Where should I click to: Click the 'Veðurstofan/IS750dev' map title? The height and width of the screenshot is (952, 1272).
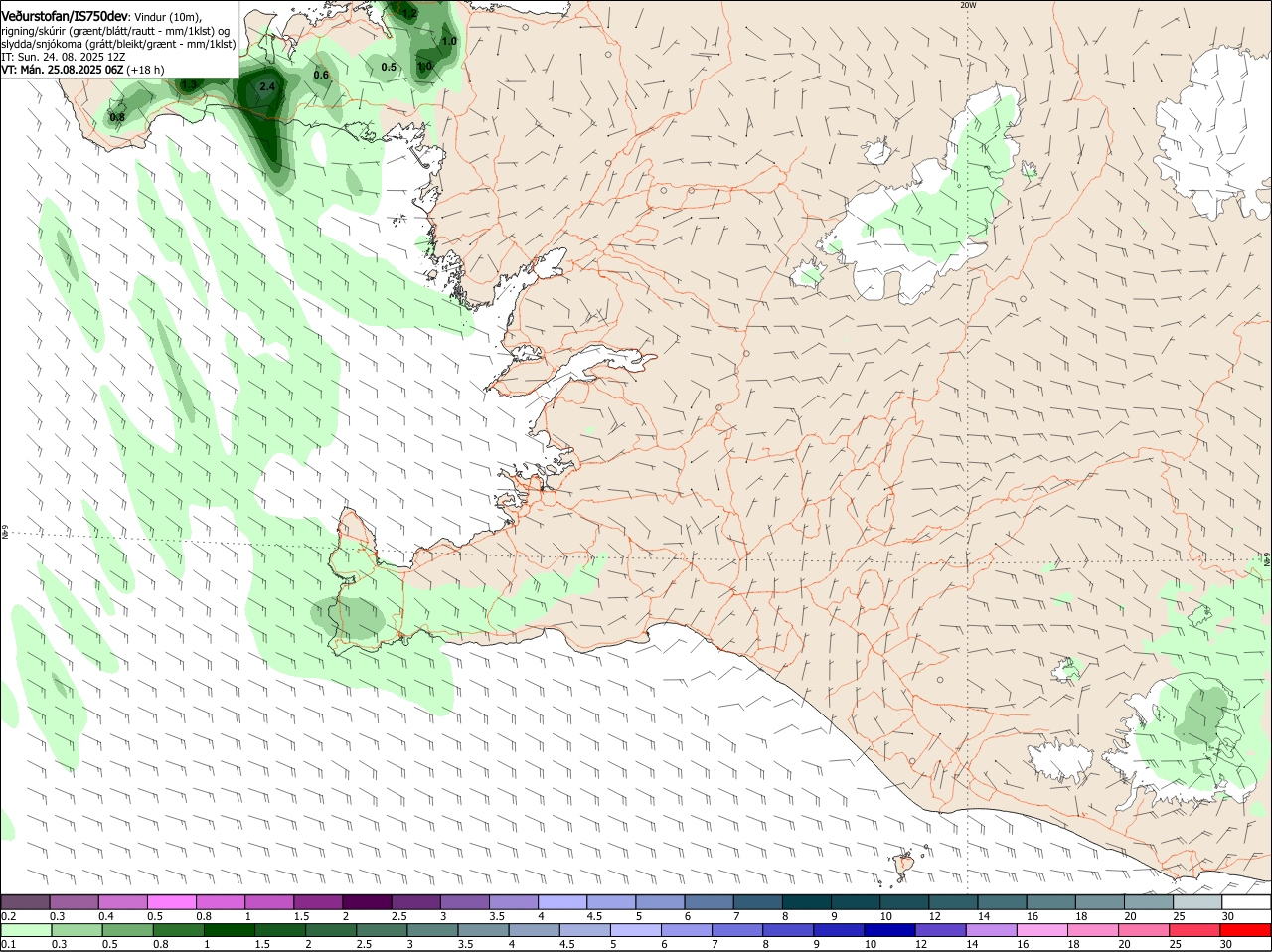coord(64,16)
